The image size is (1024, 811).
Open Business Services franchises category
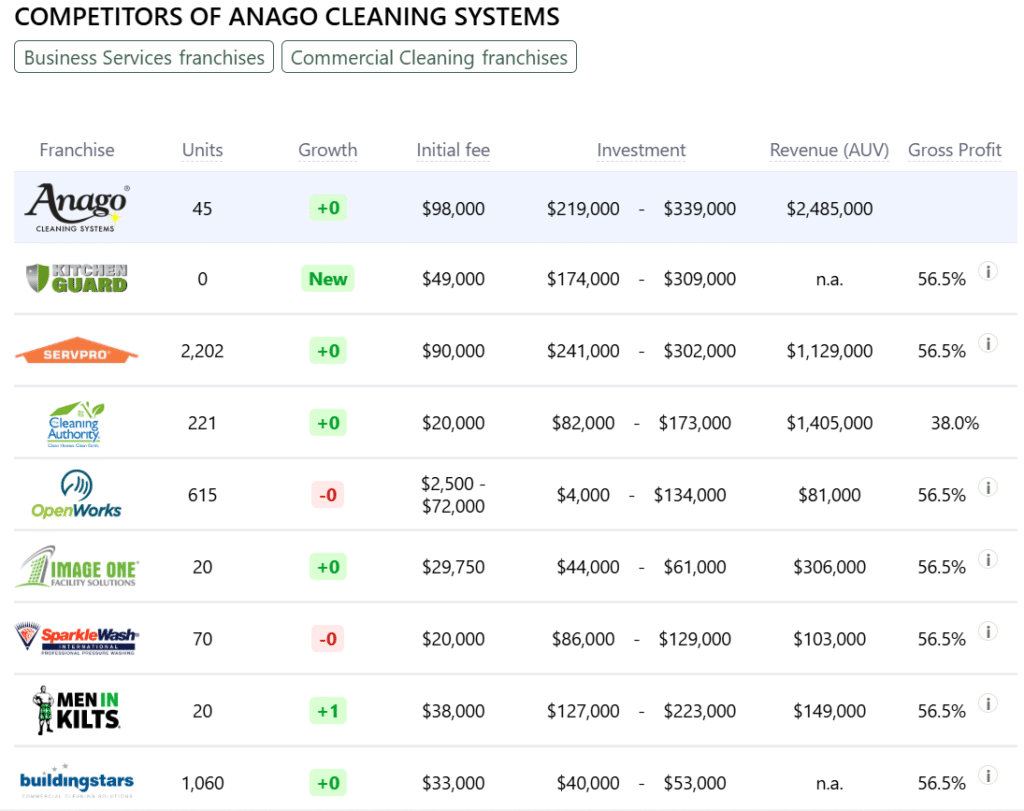coord(144,57)
